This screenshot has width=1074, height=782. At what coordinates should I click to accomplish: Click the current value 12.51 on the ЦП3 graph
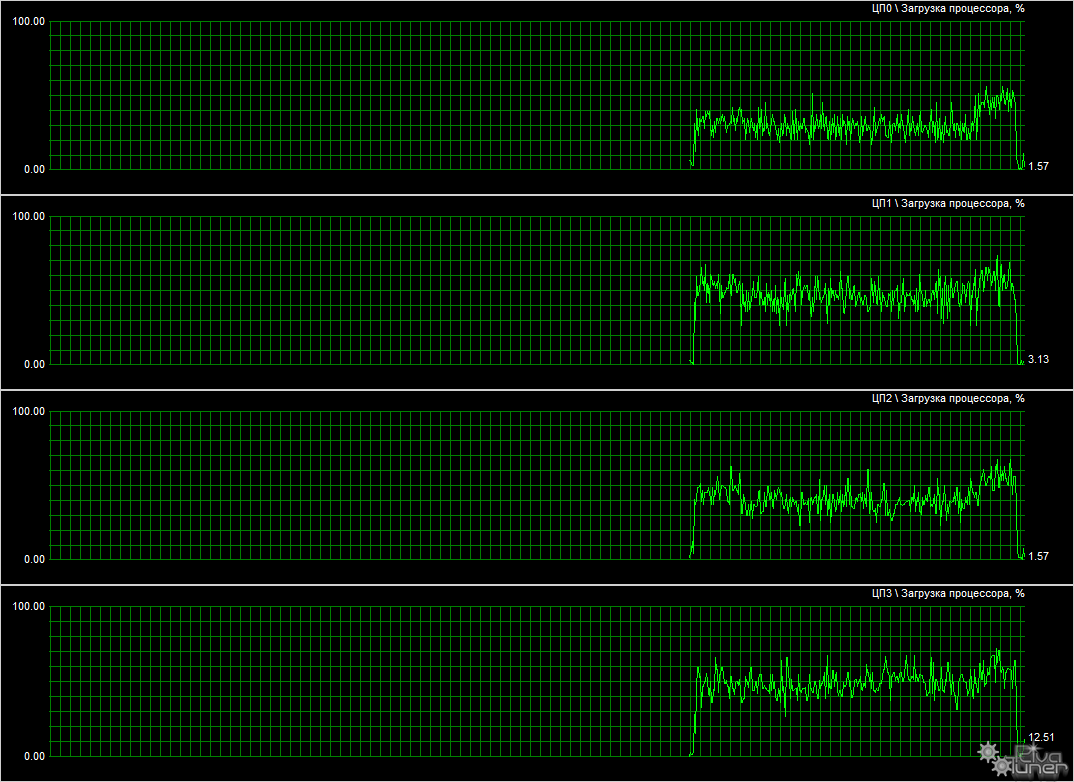[x=1041, y=737]
